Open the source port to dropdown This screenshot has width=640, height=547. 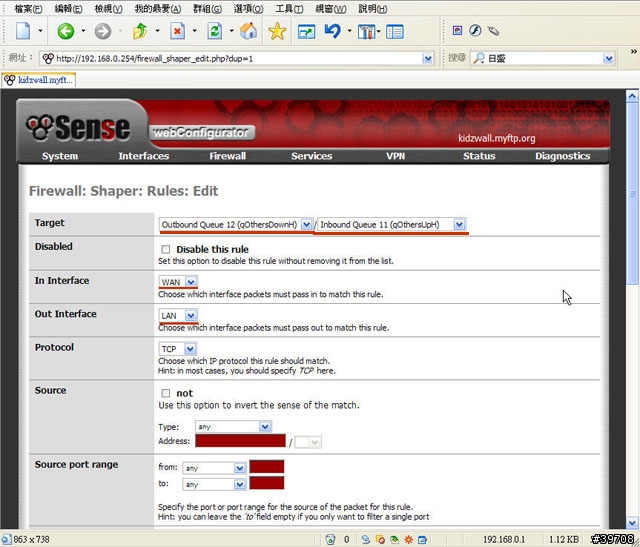214,485
